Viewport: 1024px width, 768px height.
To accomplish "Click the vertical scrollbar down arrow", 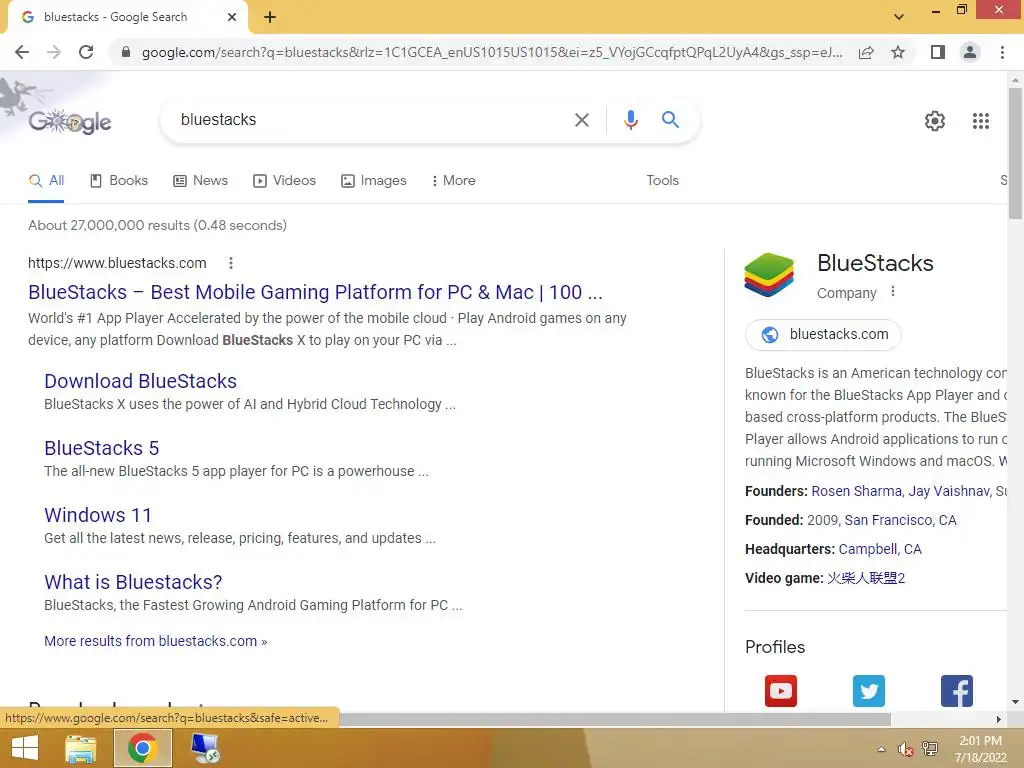I will pos(1015,702).
